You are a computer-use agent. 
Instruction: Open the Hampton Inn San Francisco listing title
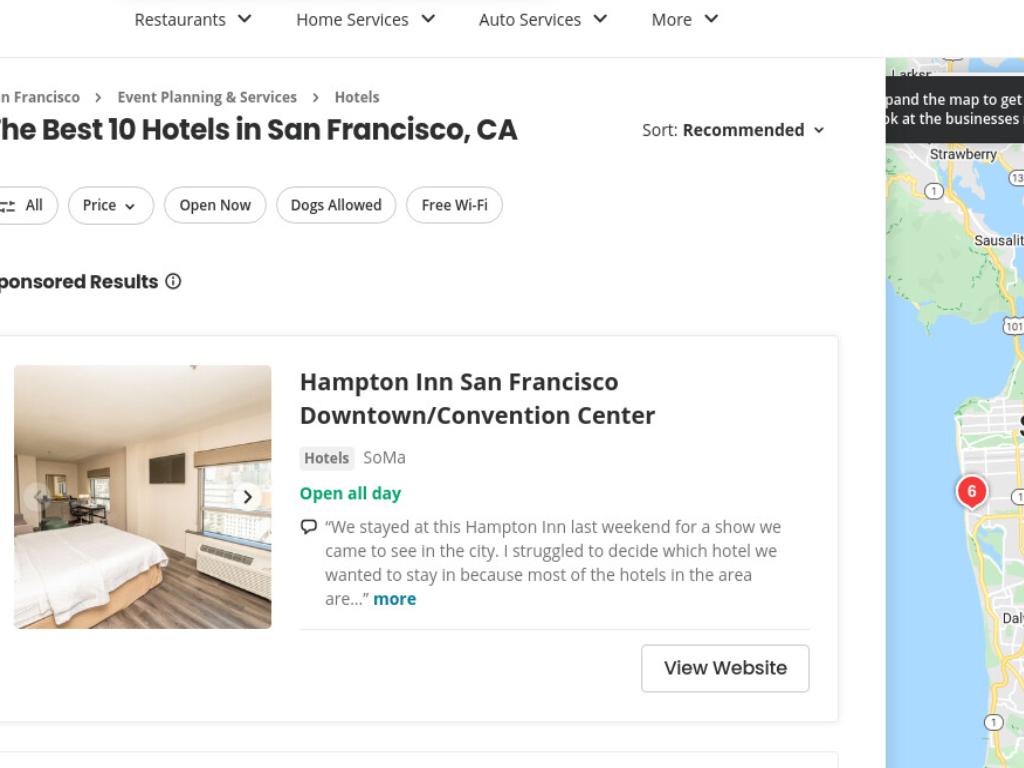pos(477,398)
